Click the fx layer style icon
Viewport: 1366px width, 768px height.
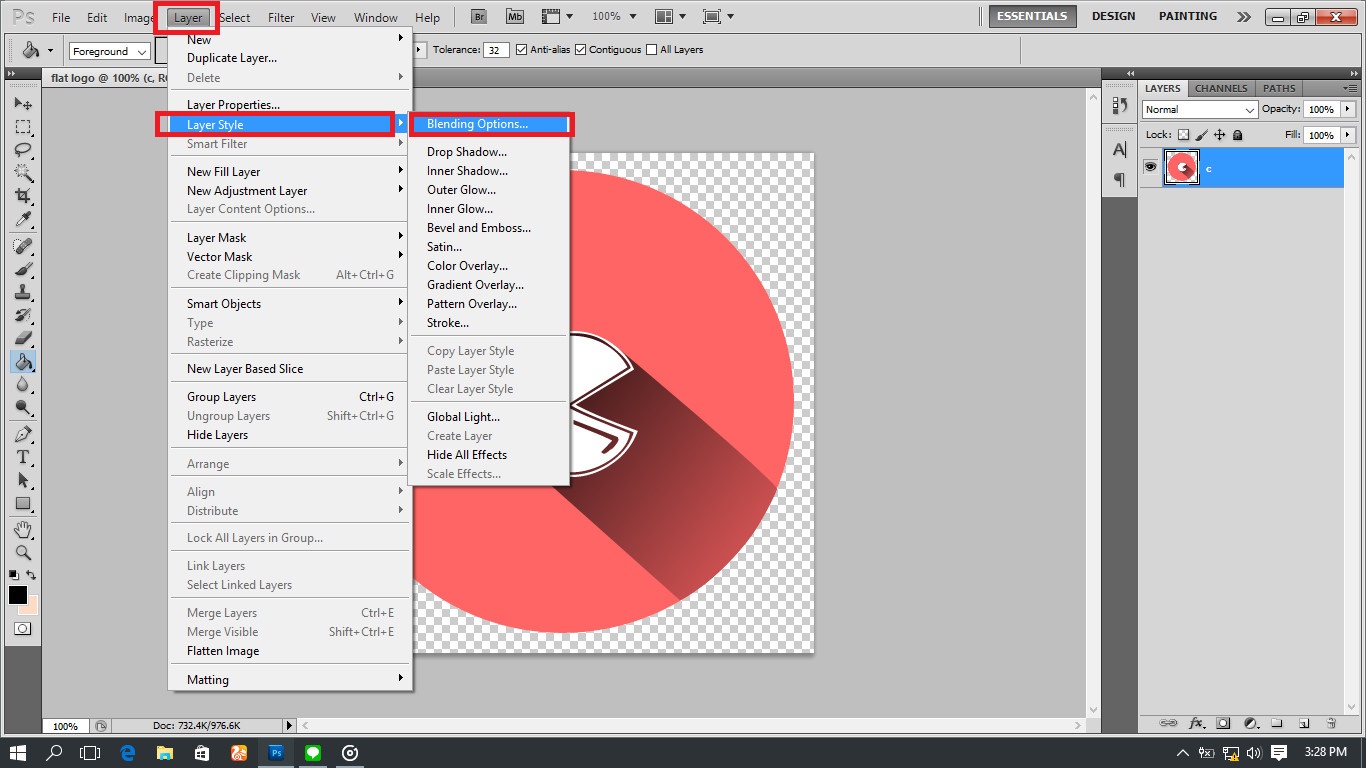coord(1196,723)
